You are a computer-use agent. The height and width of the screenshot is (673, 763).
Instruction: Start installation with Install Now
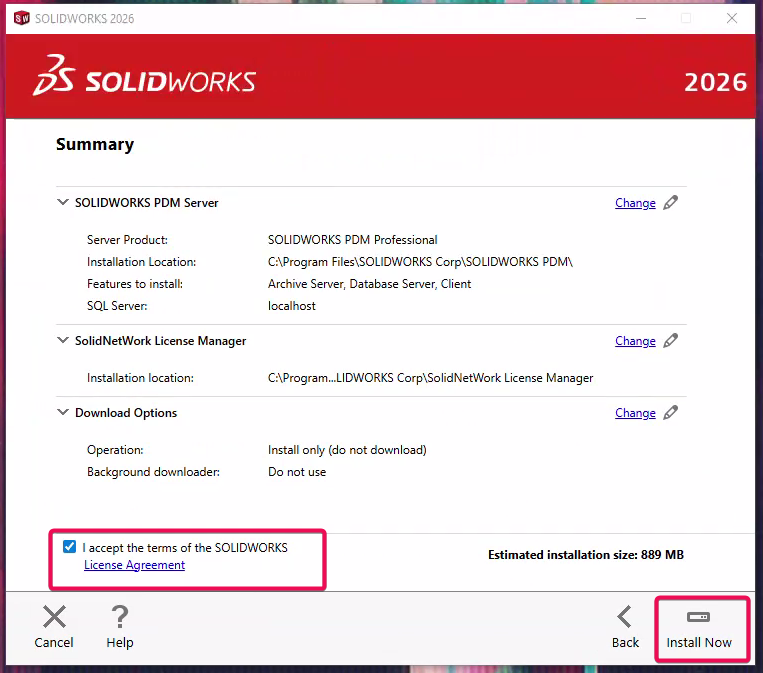tap(699, 627)
